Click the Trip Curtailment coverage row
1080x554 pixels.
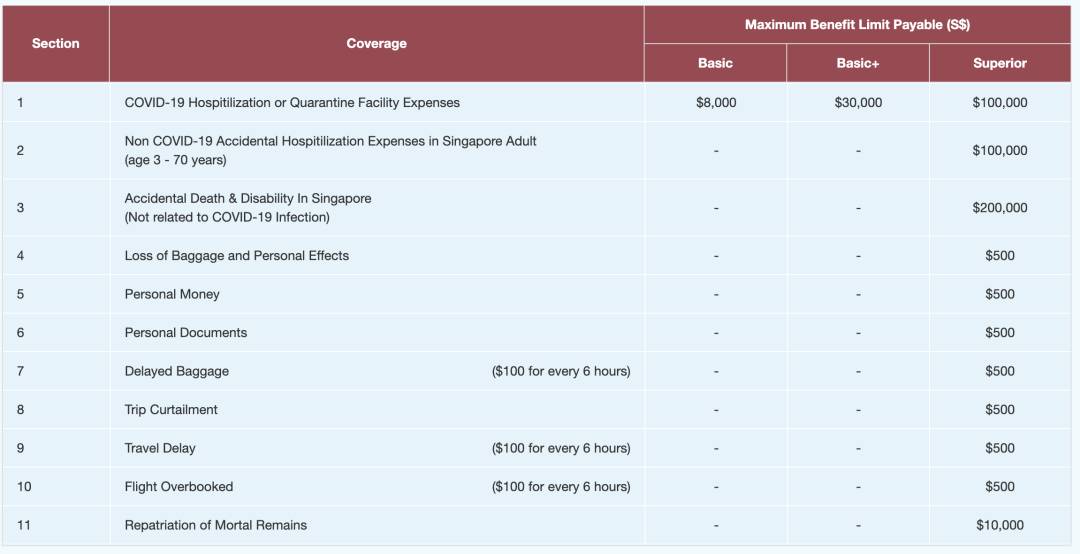(171, 409)
